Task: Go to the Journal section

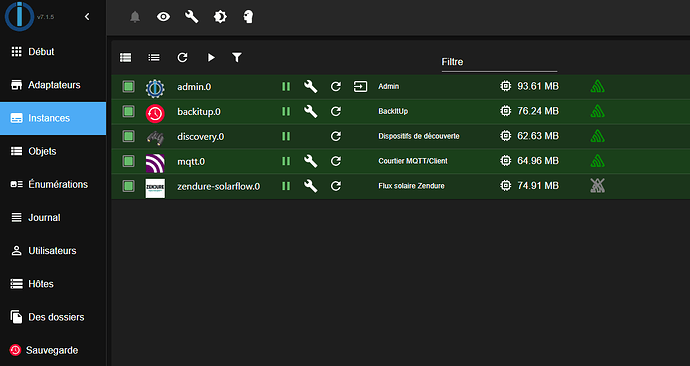Action: click(53, 217)
